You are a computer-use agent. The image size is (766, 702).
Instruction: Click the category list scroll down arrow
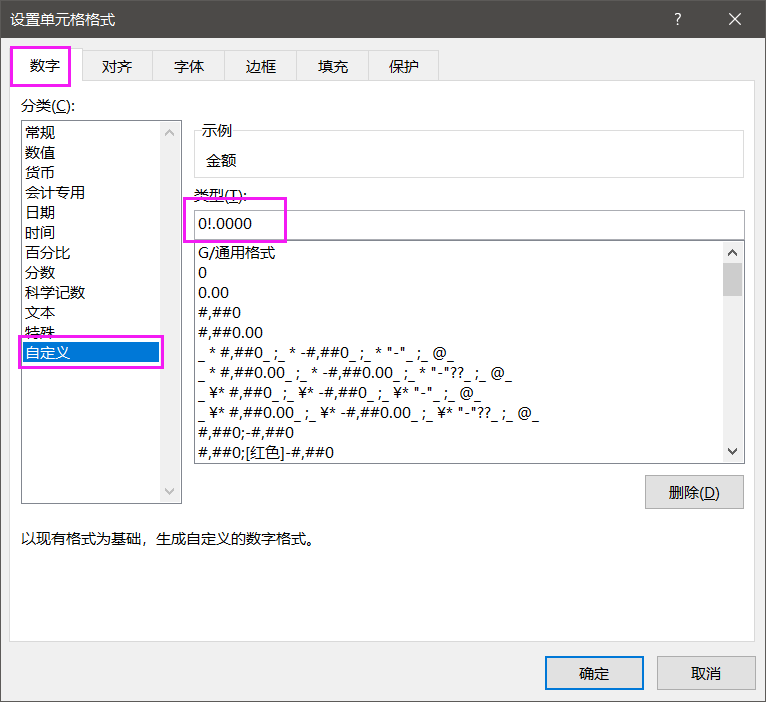pyautogui.click(x=170, y=491)
